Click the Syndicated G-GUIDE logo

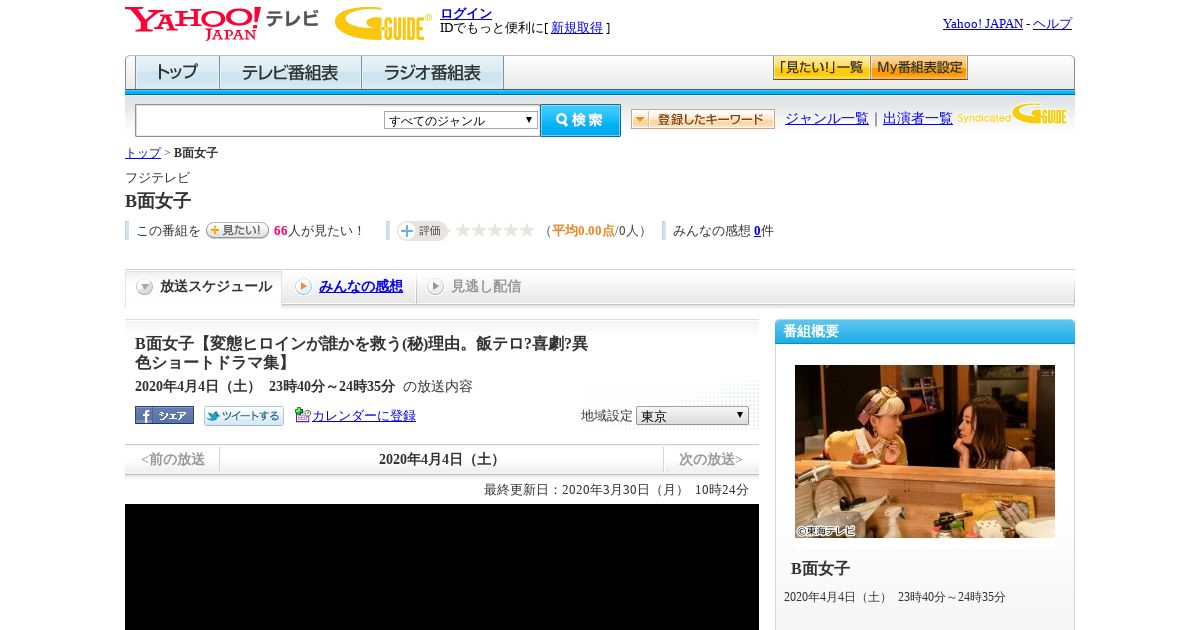click(1011, 115)
